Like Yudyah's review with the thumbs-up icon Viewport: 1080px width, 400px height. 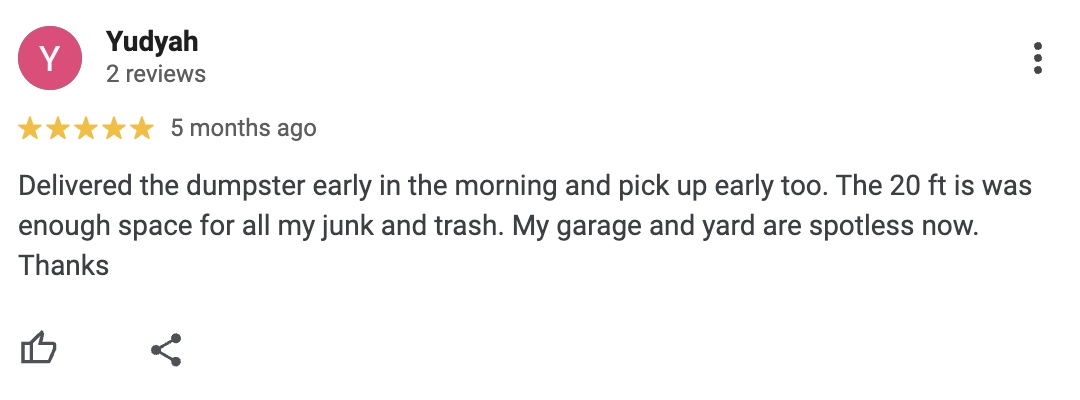(x=39, y=349)
